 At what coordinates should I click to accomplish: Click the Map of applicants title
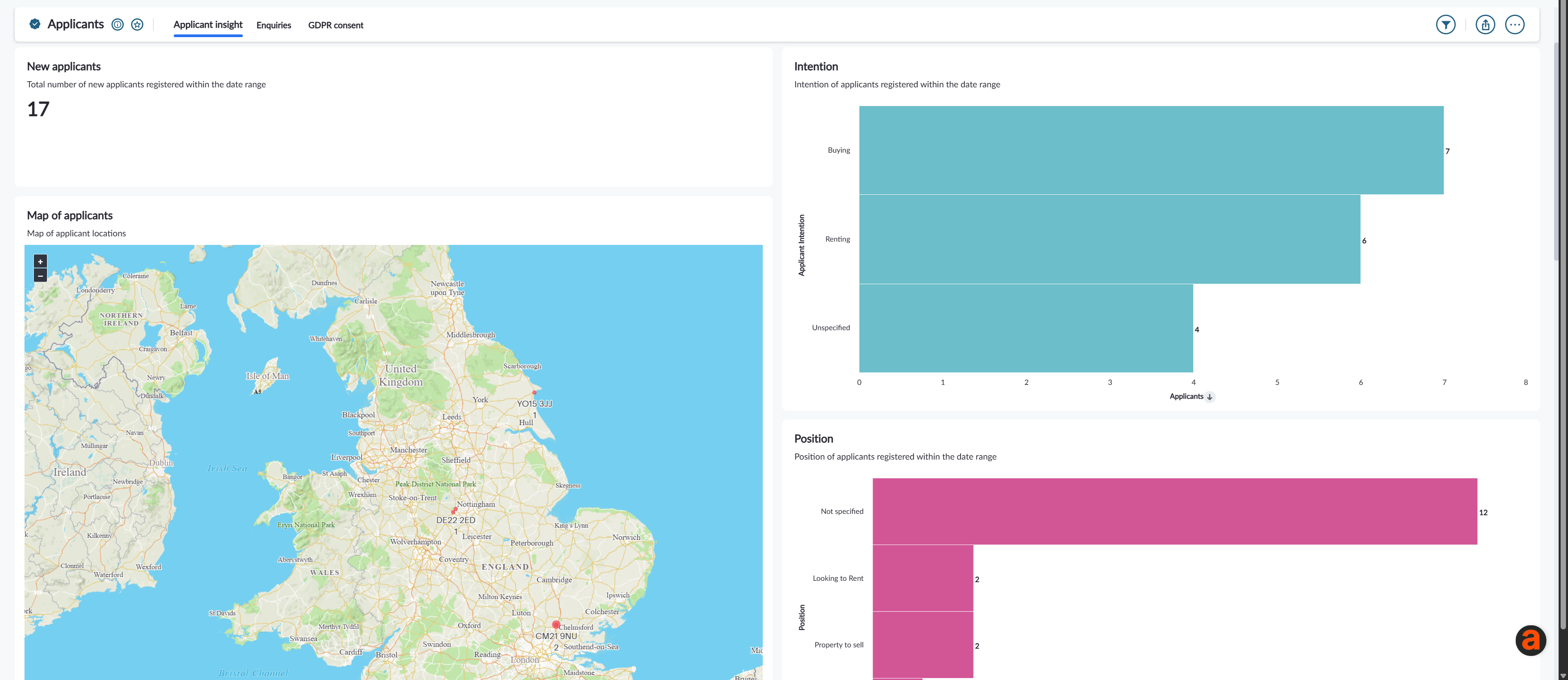[69, 216]
